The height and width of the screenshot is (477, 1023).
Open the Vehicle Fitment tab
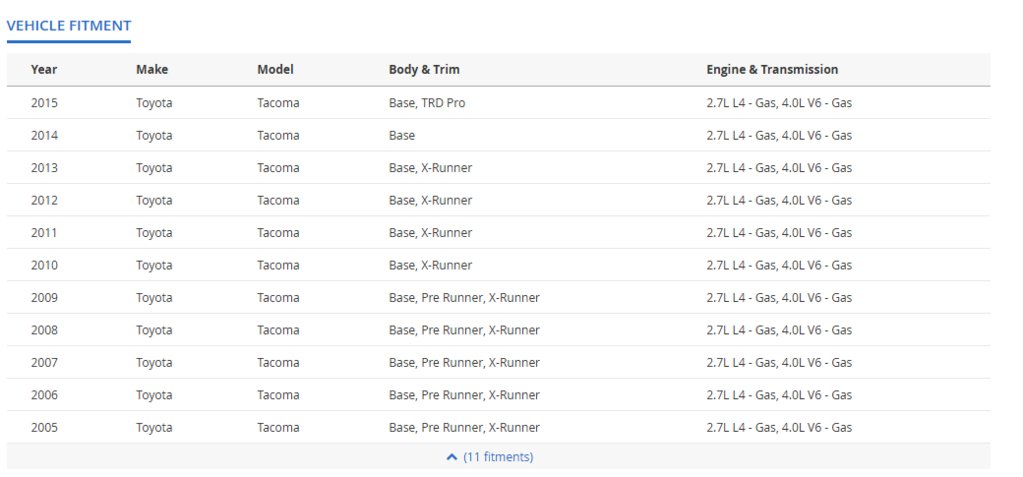[69, 26]
